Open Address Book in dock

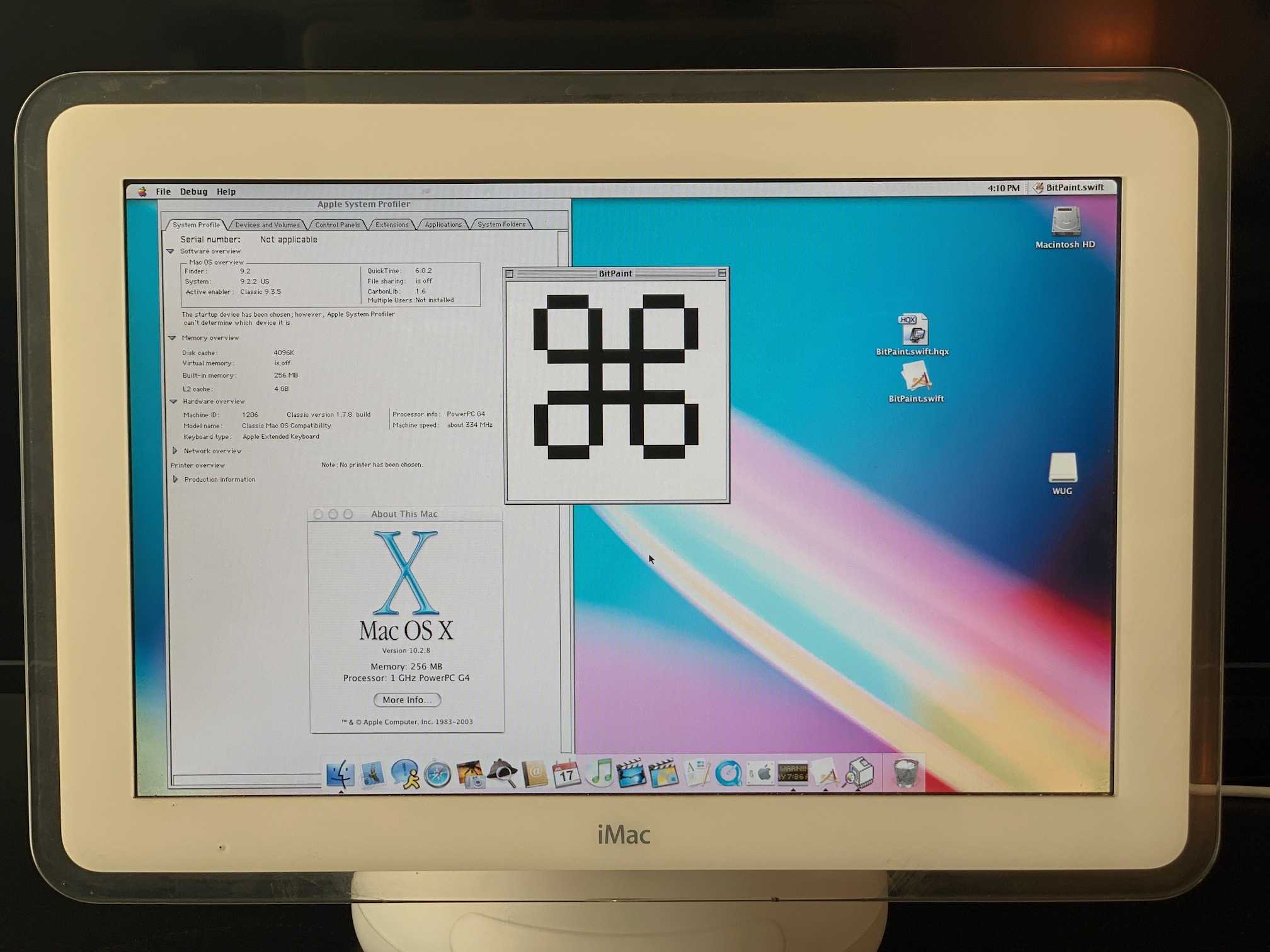535,773
